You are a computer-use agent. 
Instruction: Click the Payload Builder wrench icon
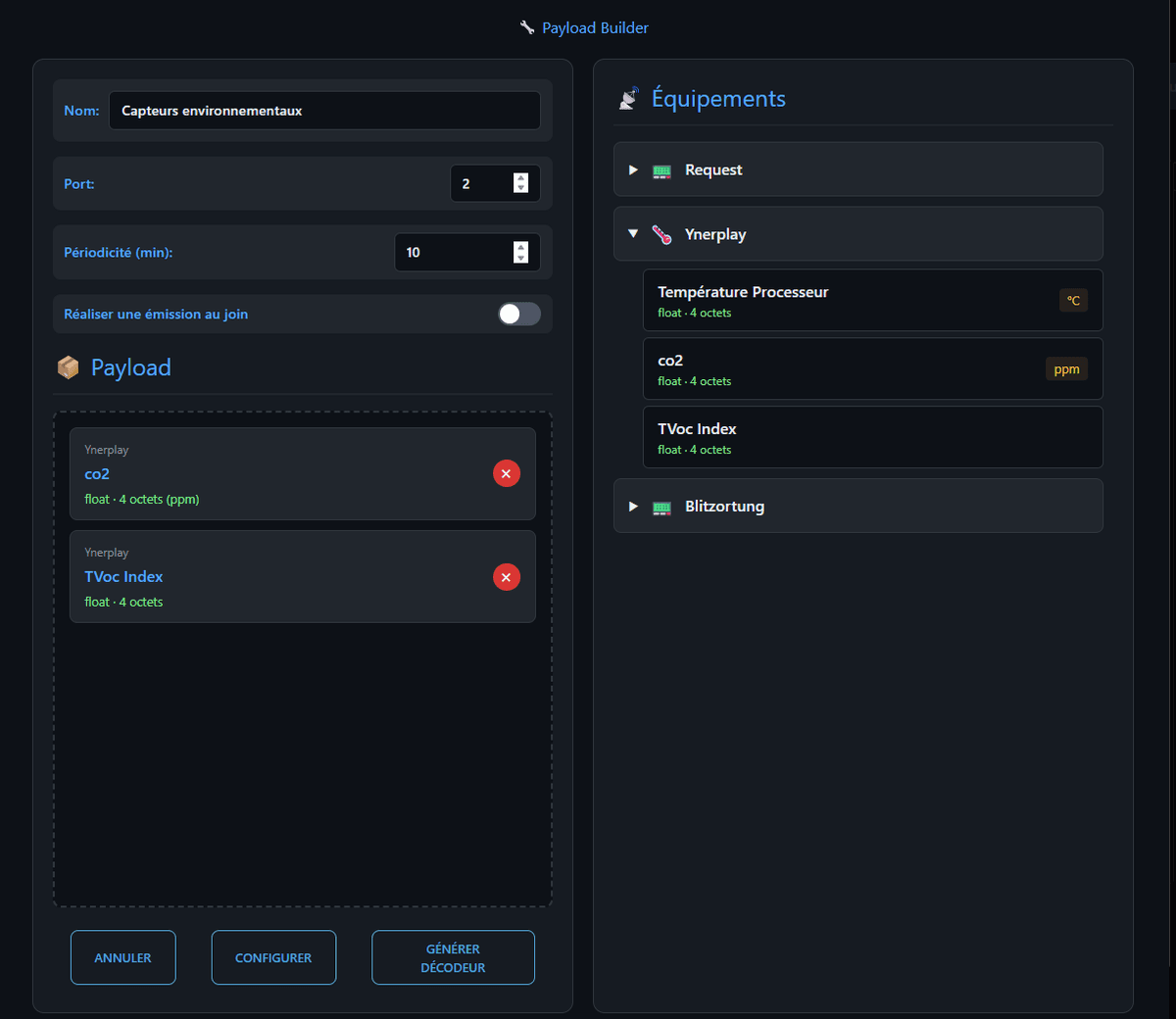pos(527,27)
